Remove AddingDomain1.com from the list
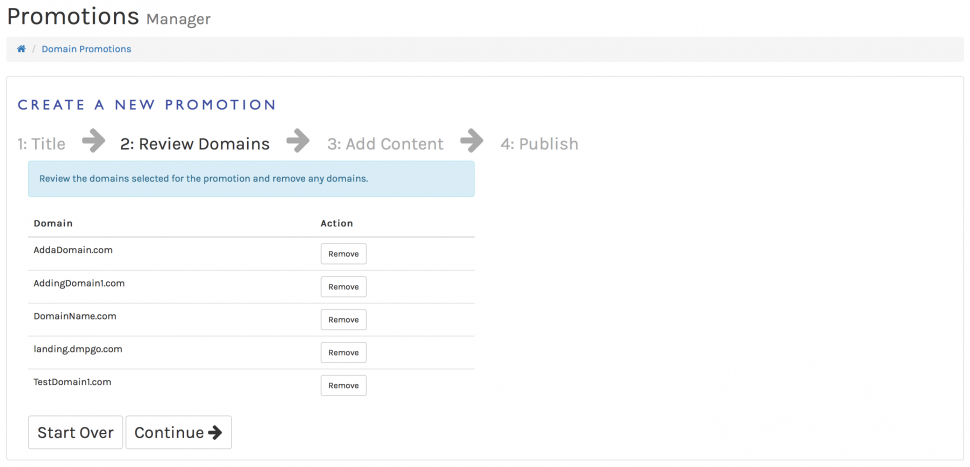This screenshot has height=467, width=970. [343, 287]
